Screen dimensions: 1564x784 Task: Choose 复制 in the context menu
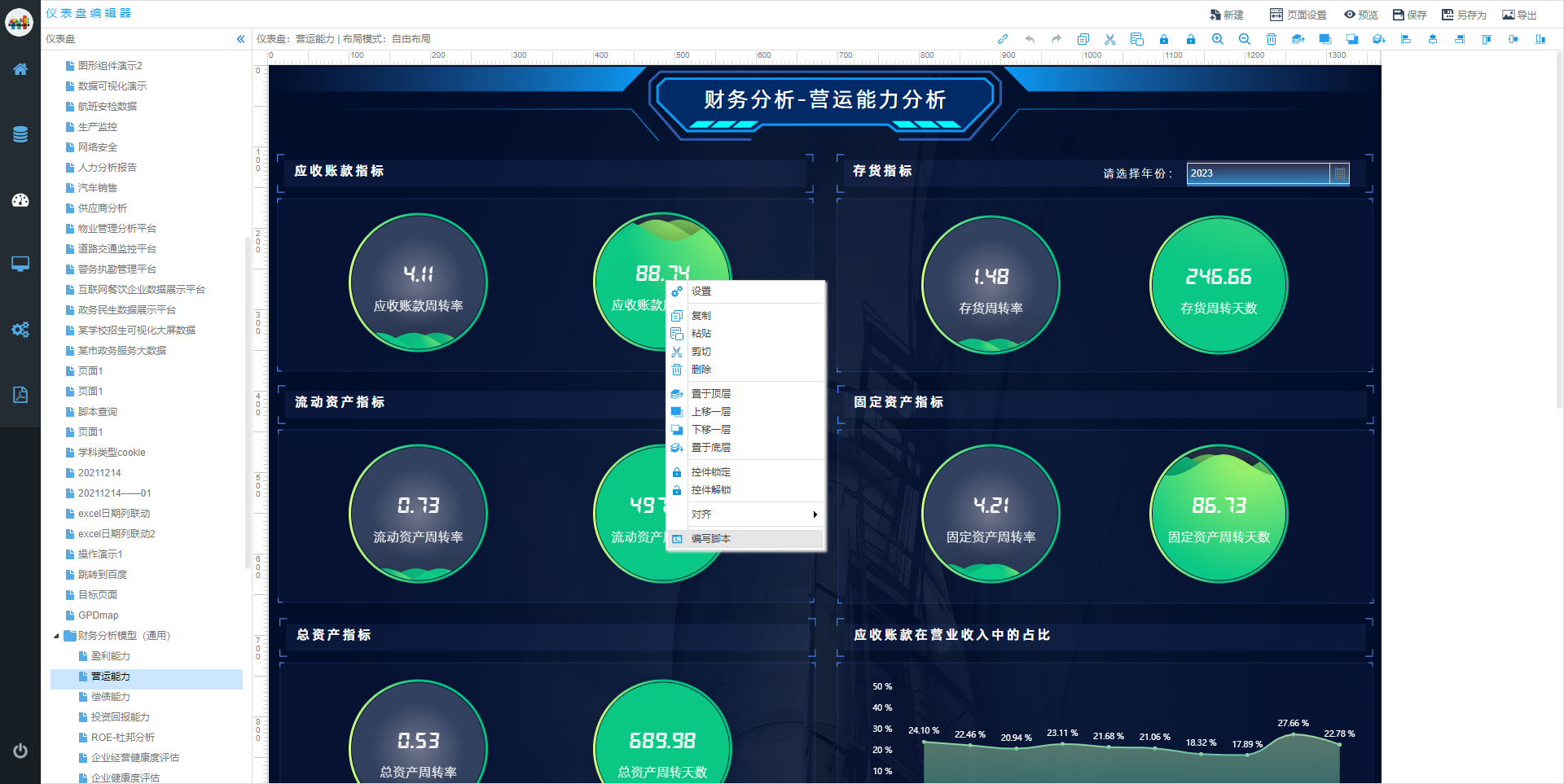tap(746, 316)
